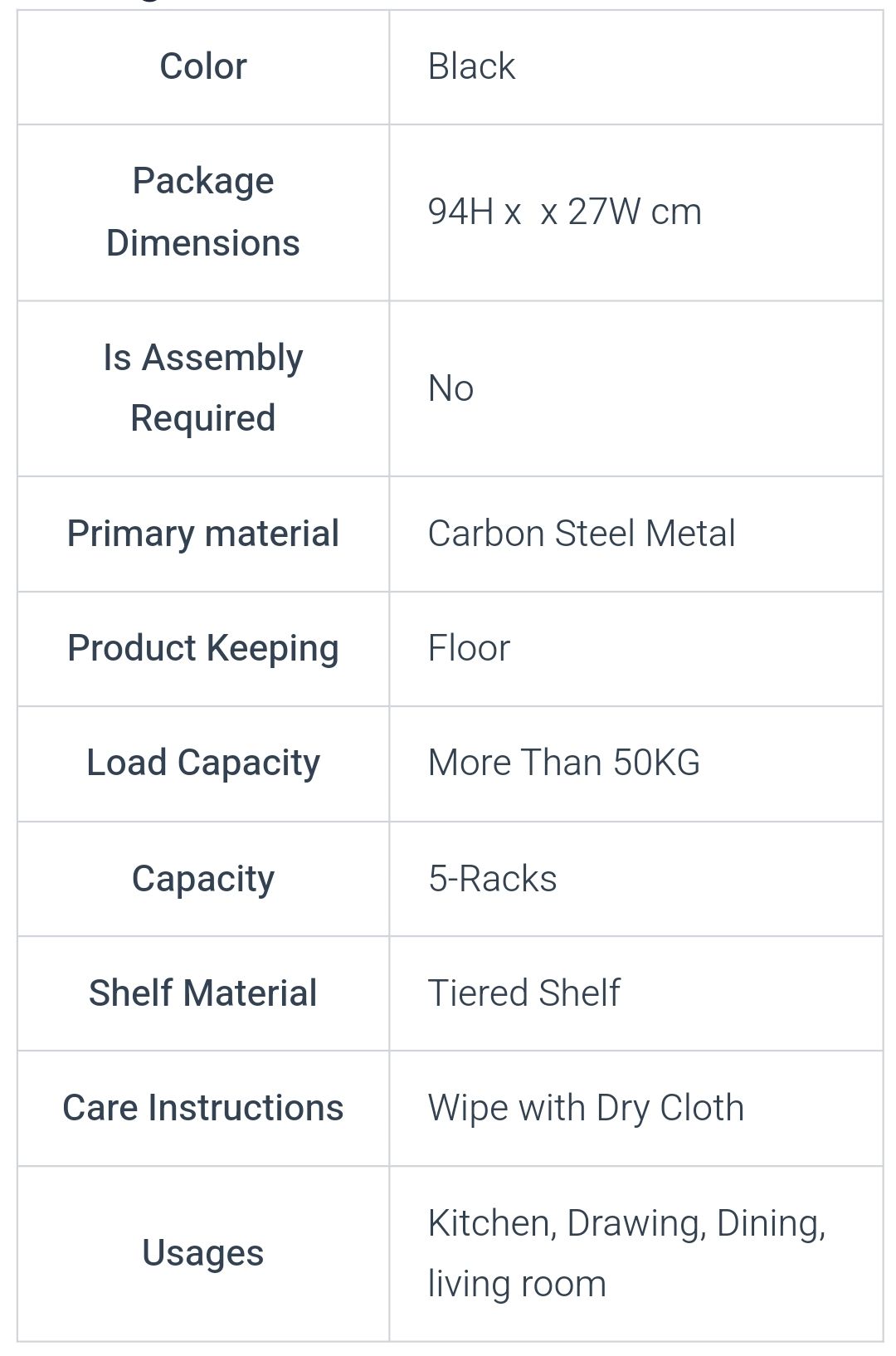The image size is (896, 1356).
Task: Select the Is Assembly Required label
Action: [x=203, y=388]
